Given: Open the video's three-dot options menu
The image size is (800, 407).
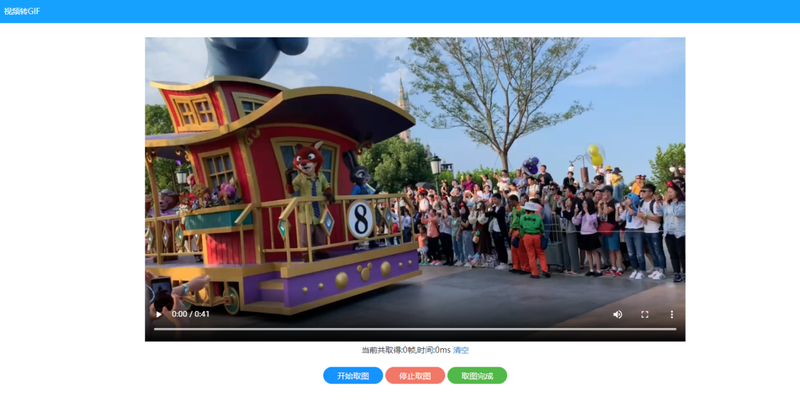Looking at the screenshot, I should (671, 314).
